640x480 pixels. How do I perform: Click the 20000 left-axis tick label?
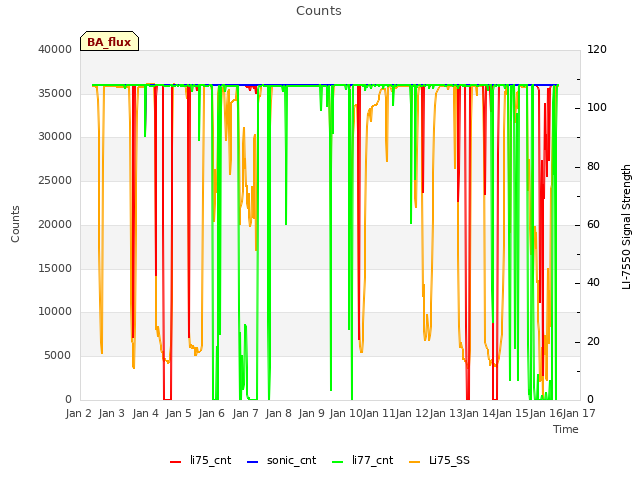coord(55,224)
